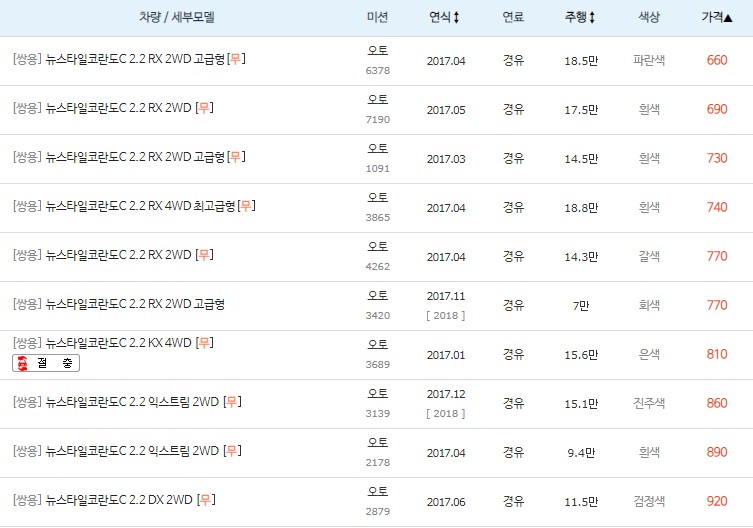Click the 18.8만 mileage value

click(581, 208)
